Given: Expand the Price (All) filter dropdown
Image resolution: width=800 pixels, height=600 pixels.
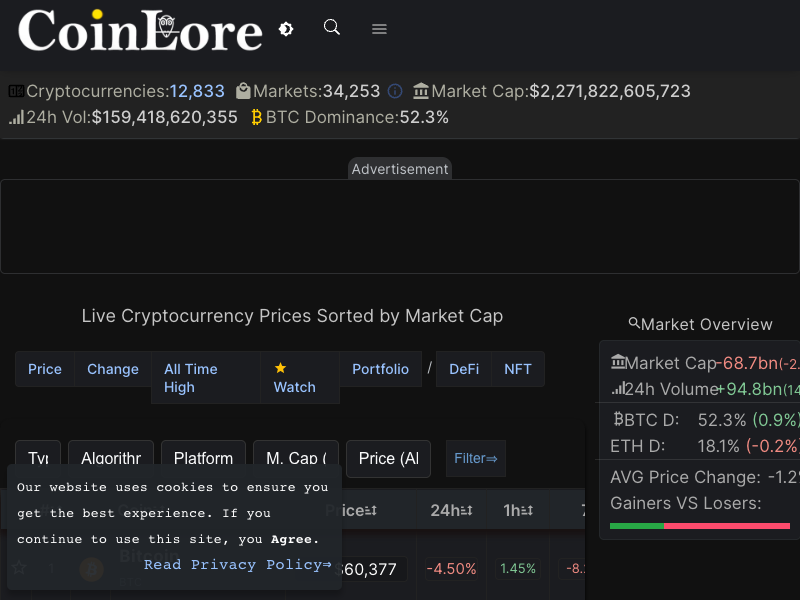Looking at the screenshot, I should (388, 458).
